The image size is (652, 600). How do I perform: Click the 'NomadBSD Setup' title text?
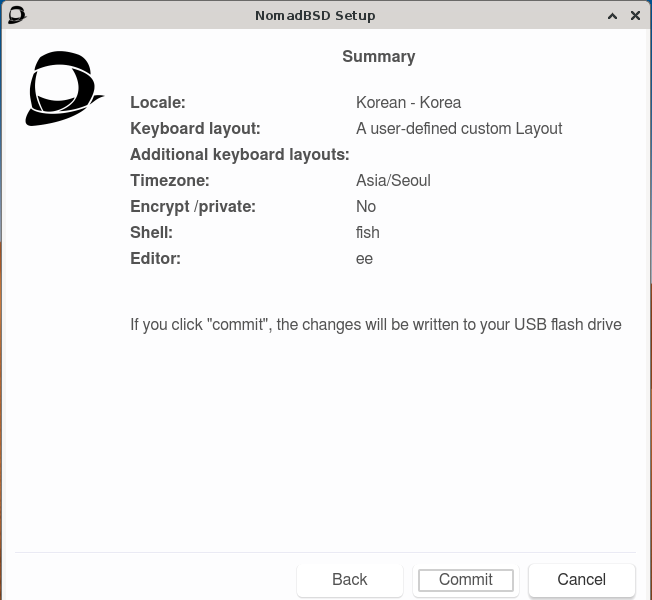315,15
